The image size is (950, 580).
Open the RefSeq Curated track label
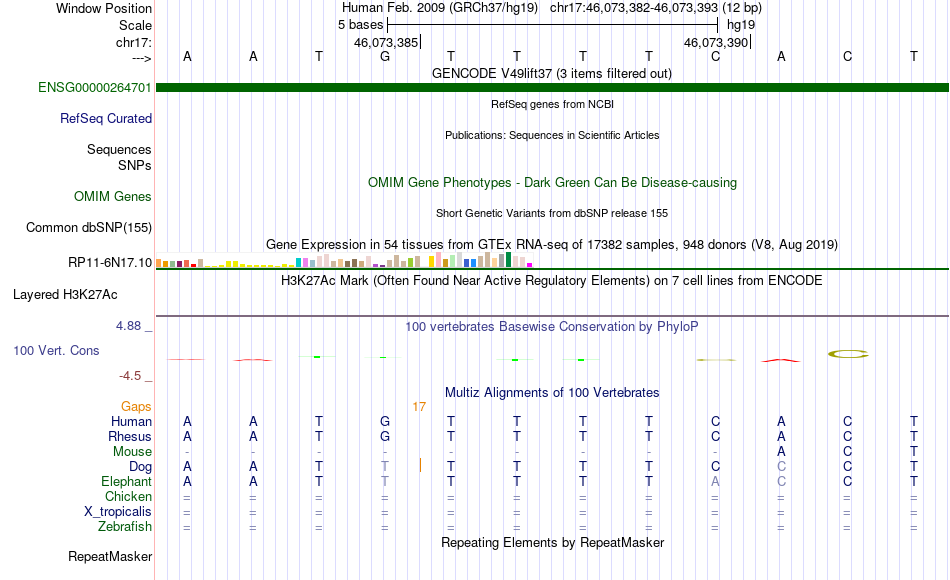pos(106,119)
